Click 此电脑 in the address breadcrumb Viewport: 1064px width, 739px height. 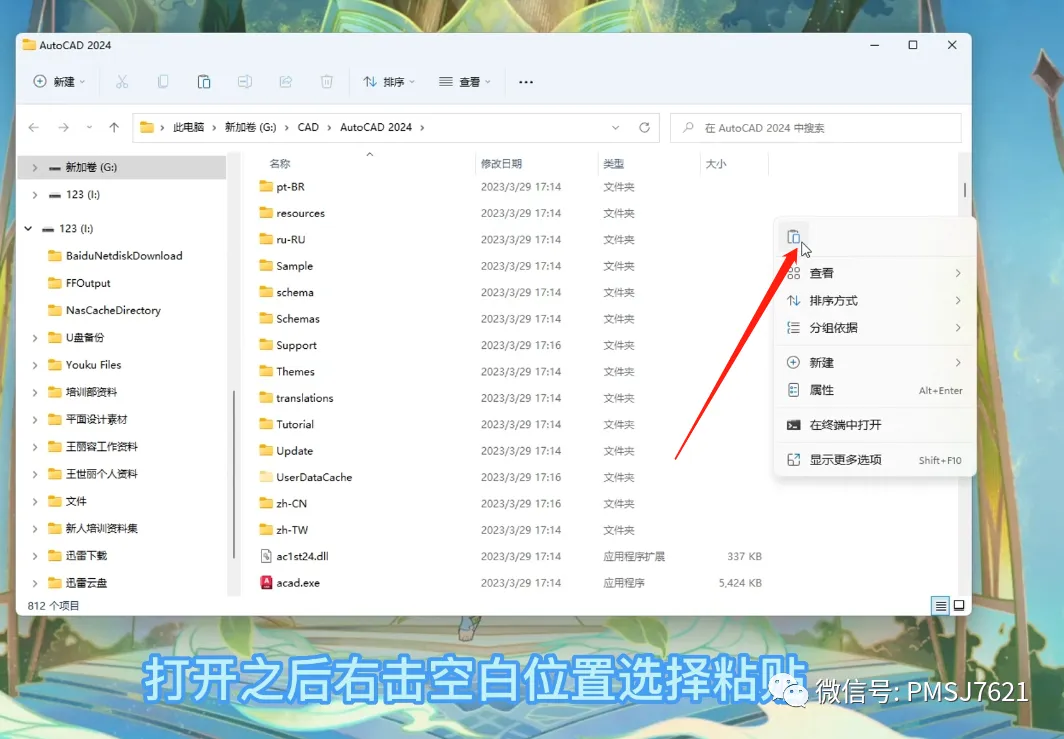click(x=188, y=128)
